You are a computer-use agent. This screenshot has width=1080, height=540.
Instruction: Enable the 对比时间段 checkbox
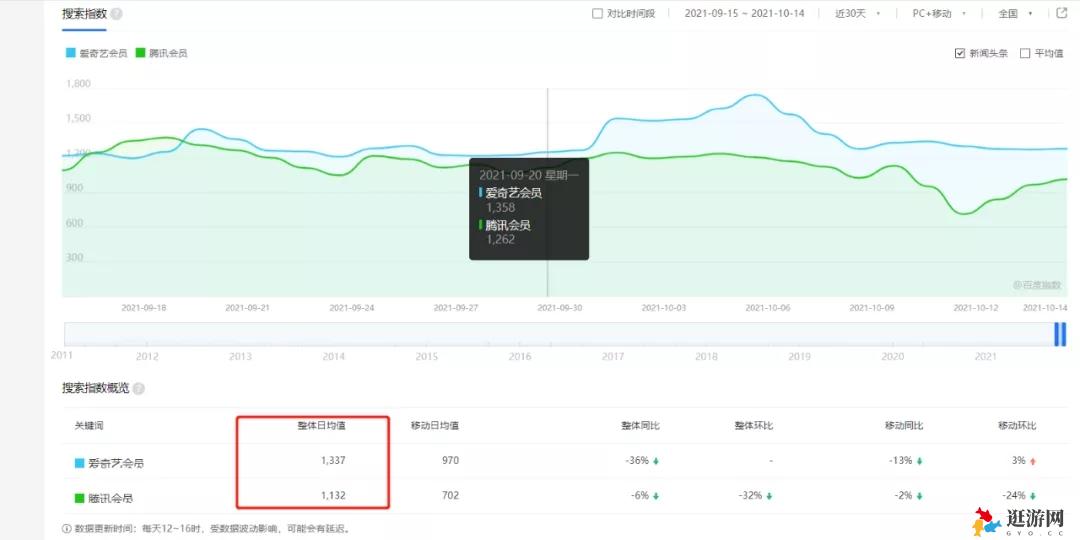[598, 14]
